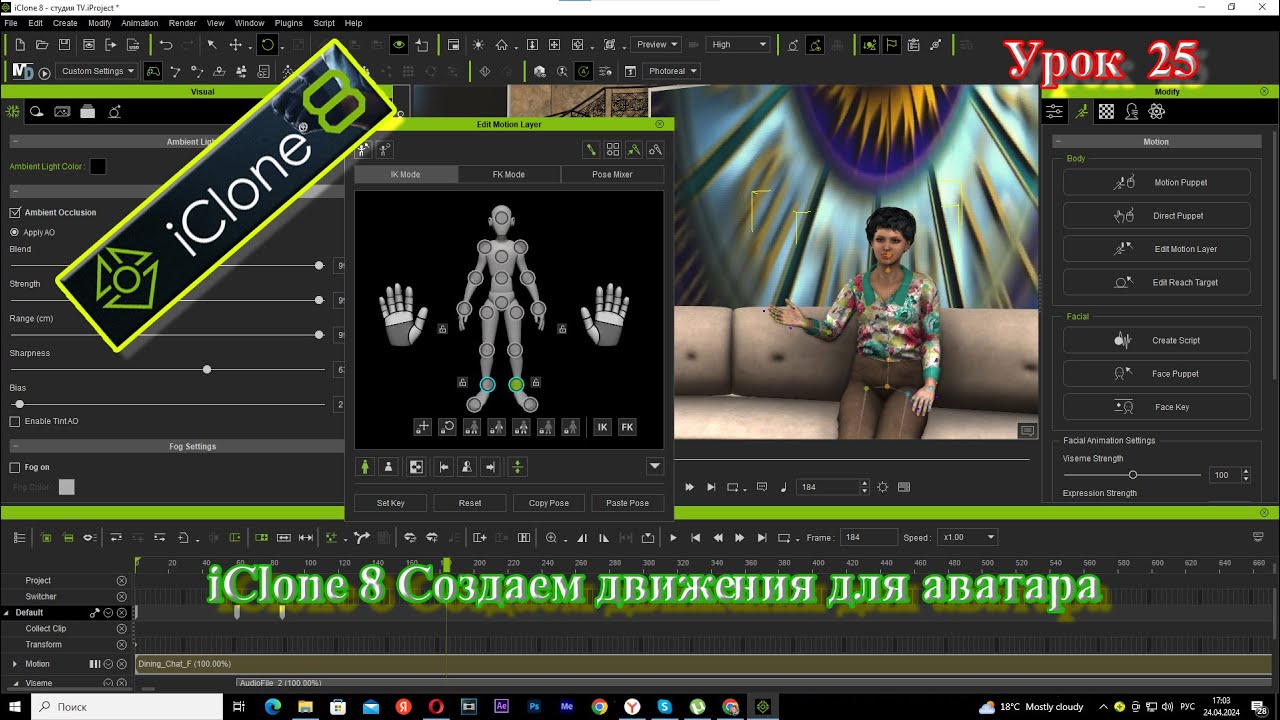Image resolution: width=1280 pixels, height=720 pixels.
Task: Toggle the lock beside the left foot joint
Action: [x=462, y=382]
